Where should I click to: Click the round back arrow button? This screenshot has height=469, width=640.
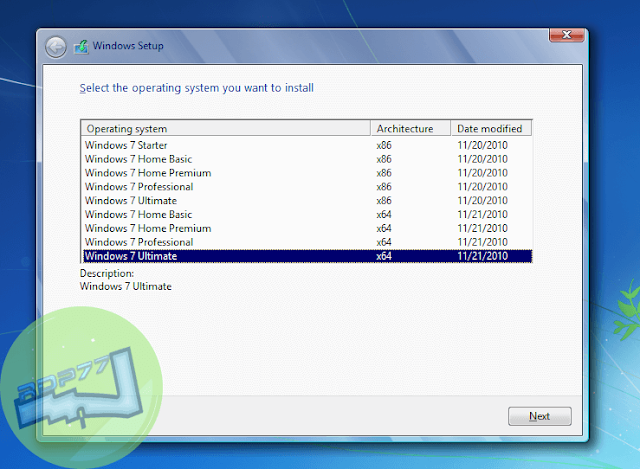pos(56,47)
